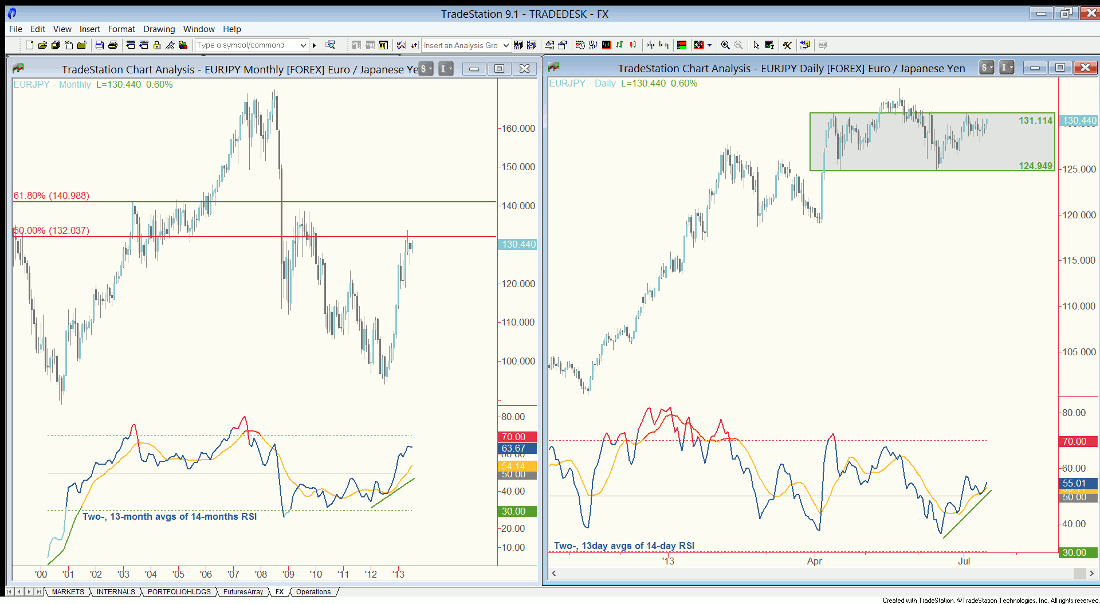The width and height of the screenshot is (1100, 604).
Task: Click the Zoom In magnifier icon
Action: 725,45
